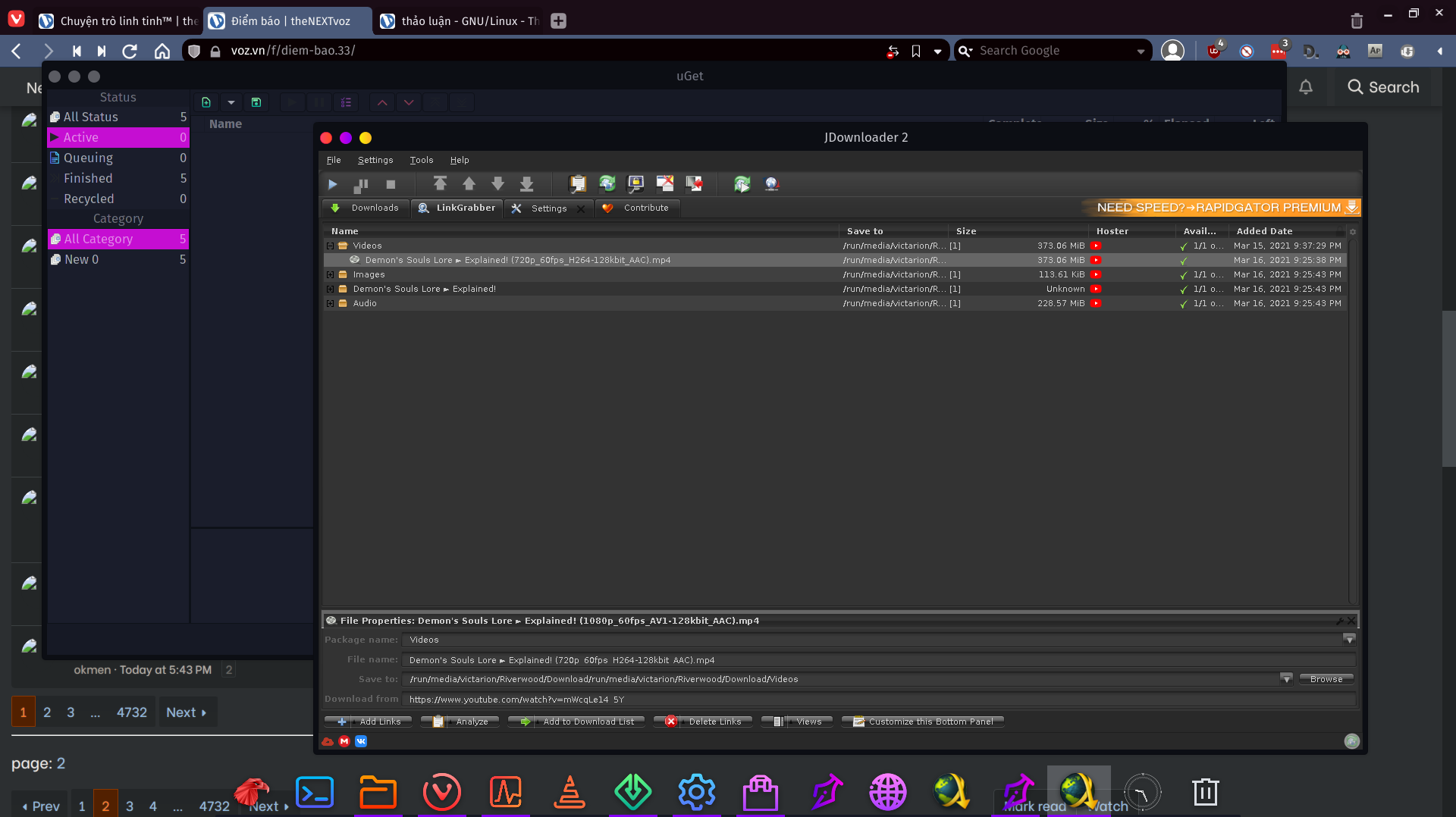Image resolution: width=1456 pixels, height=817 pixels.
Task: Click the notifications bell on forum page
Action: (1306, 87)
